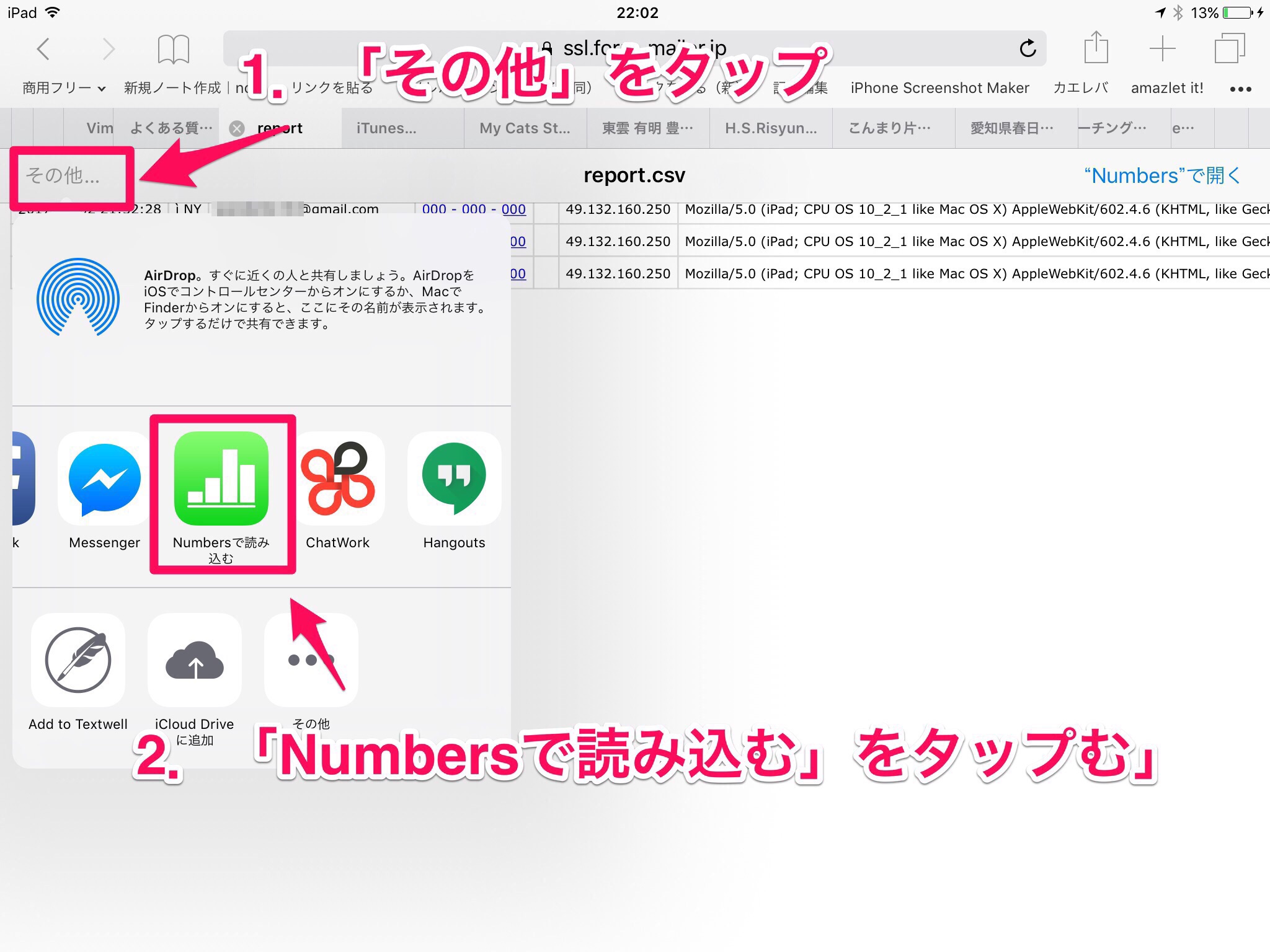Expand the 商用フリー bookmarks folder
This screenshot has width=1270, height=952.
pos(63,88)
